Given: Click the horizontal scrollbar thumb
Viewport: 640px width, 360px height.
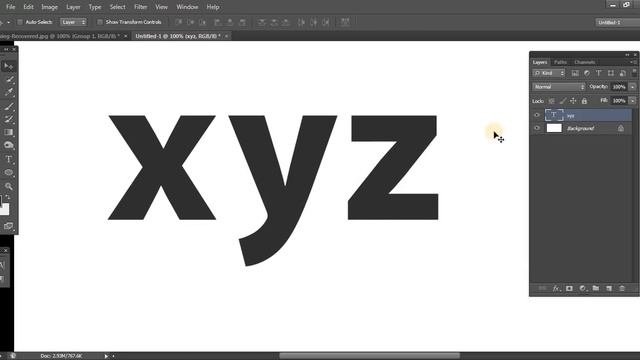Looking at the screenshot, I should click(x=369, y=356).
